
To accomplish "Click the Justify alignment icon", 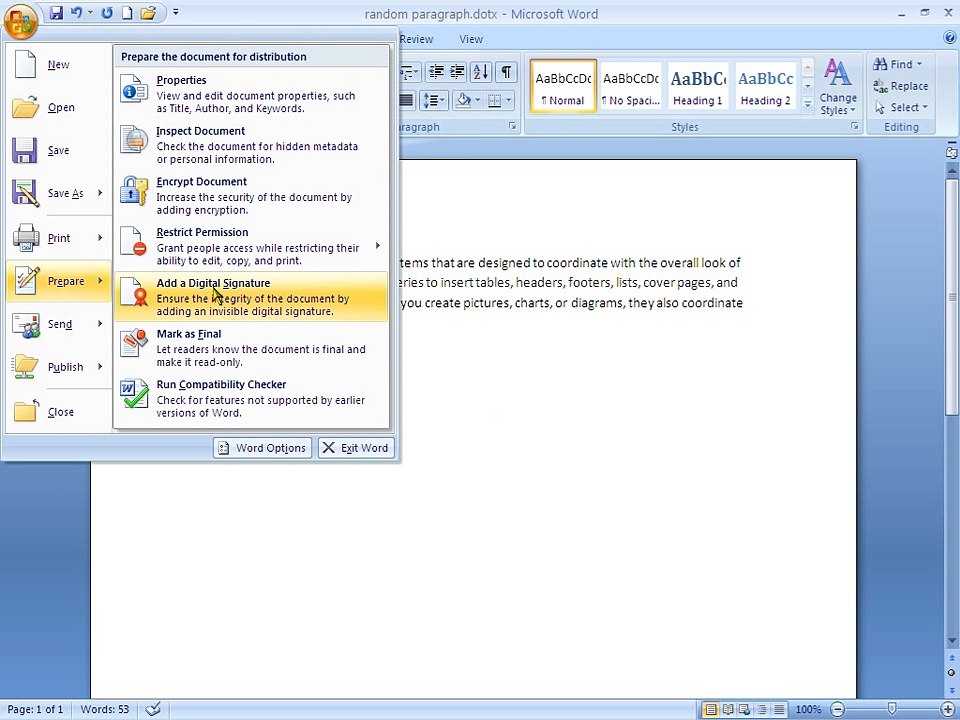I will tap(407, 100).
